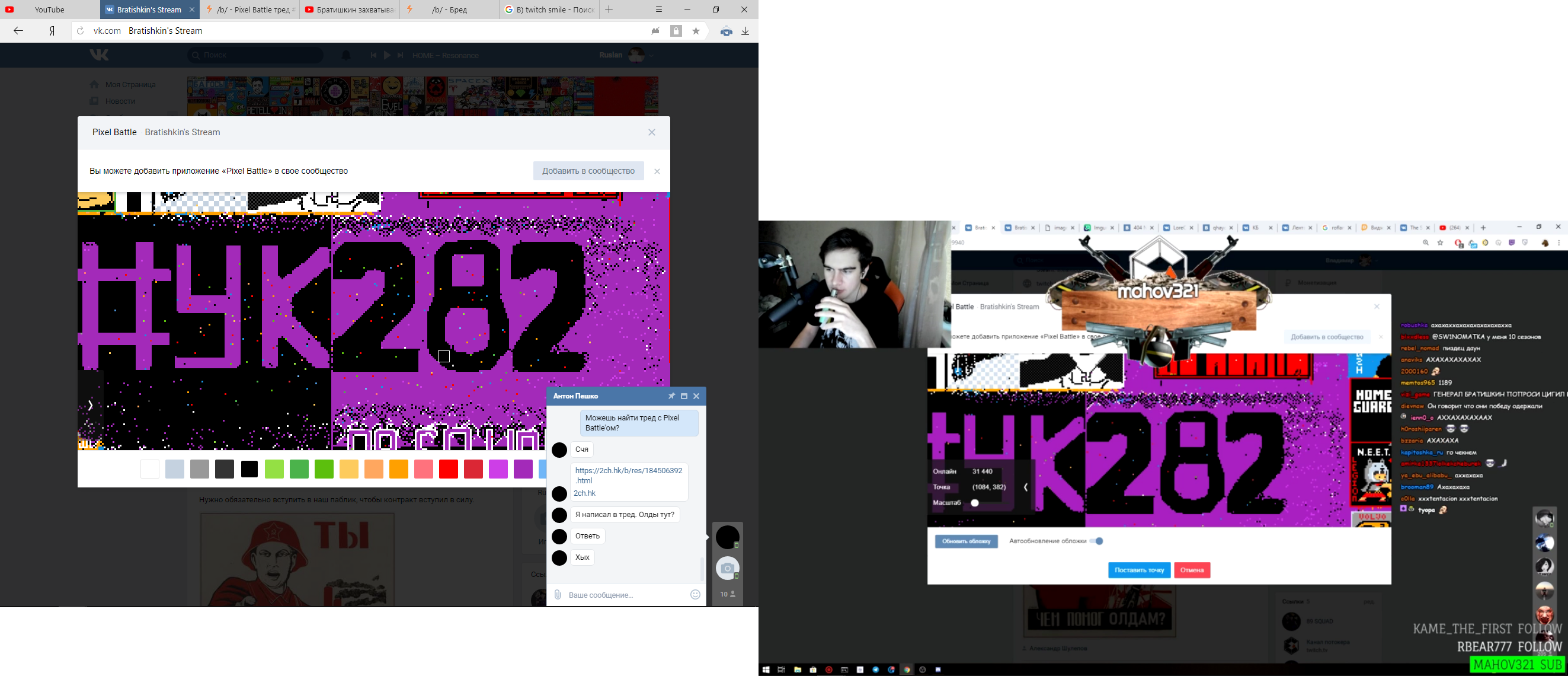Open VK notifications bell
The width and height of the screenshot is (1568, 676).
345,55
